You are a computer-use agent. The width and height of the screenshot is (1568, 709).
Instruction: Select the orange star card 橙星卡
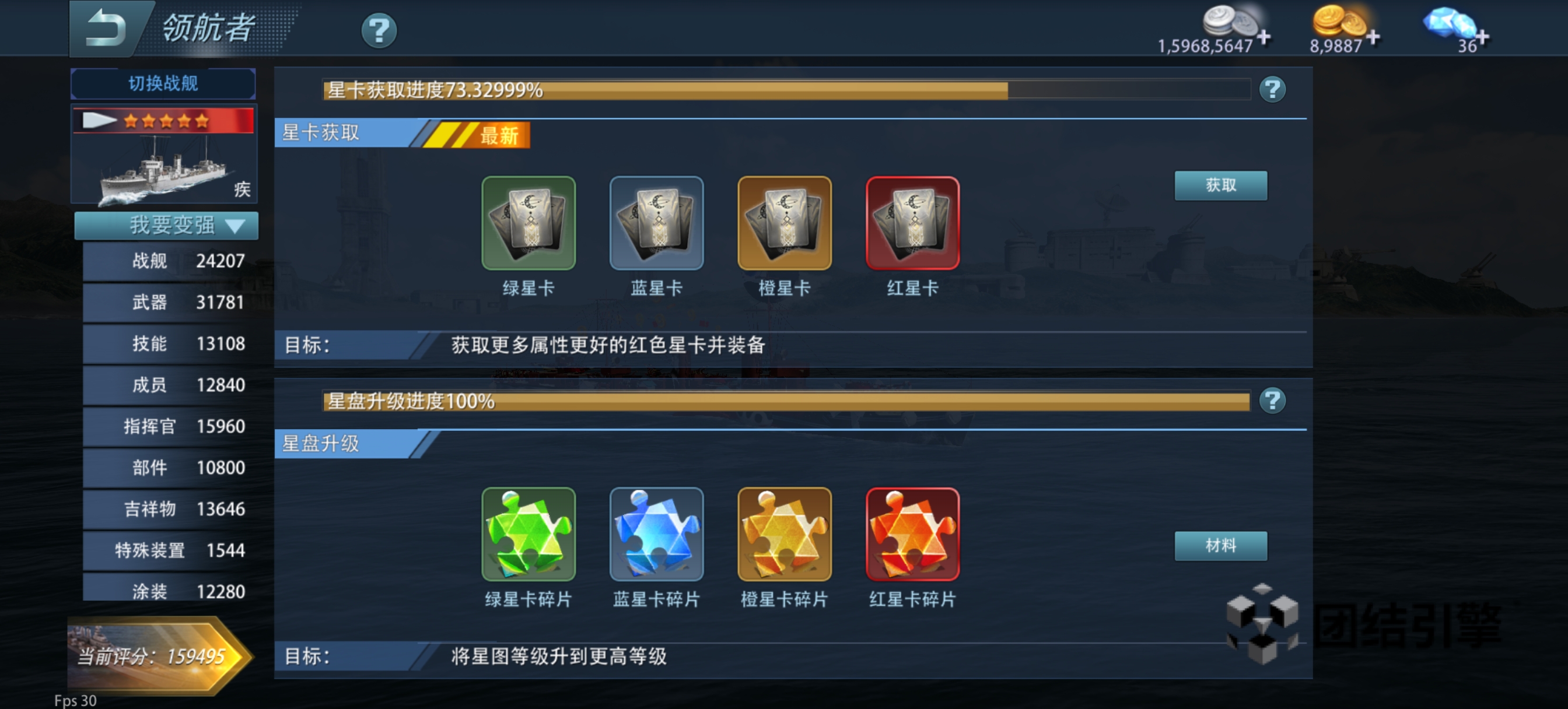coord(784,223)
